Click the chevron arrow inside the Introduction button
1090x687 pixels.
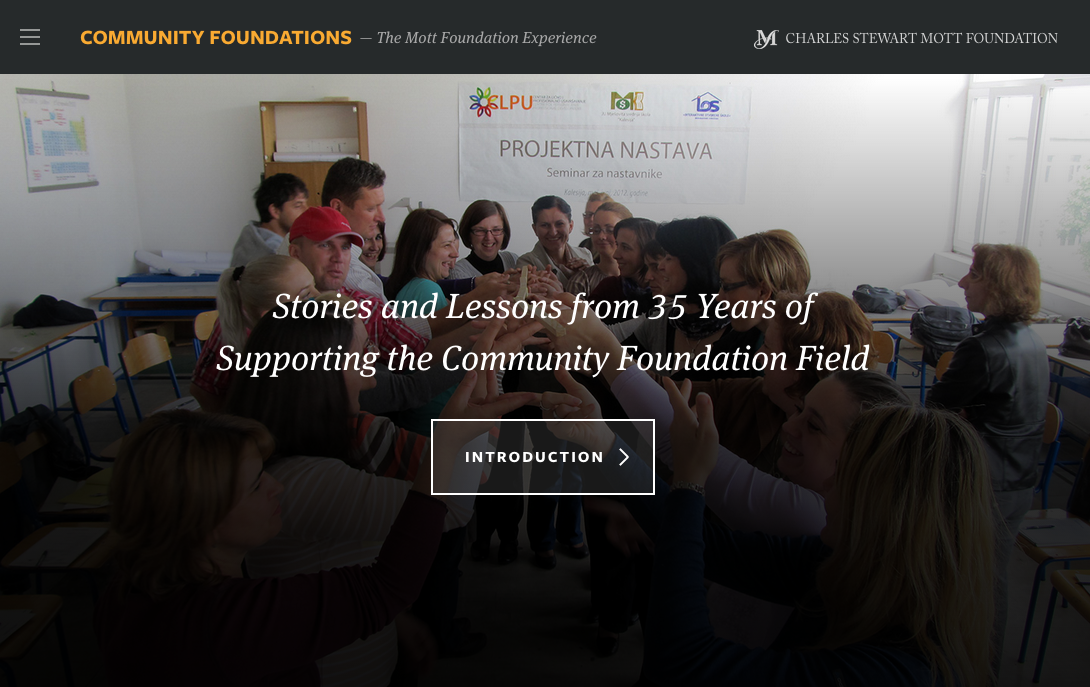pos(624,457)
